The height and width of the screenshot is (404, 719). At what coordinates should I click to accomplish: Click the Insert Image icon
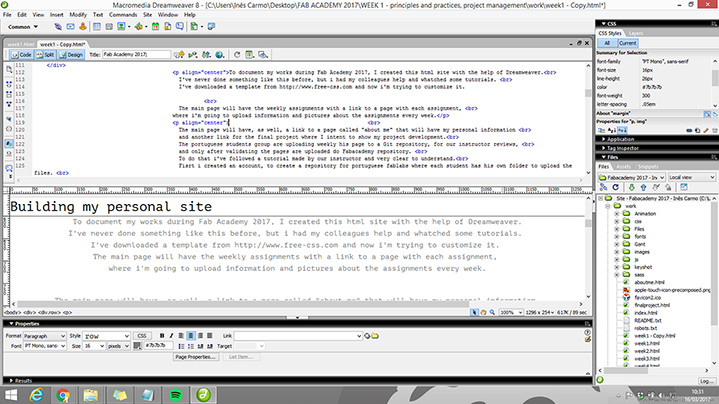[x=121, y=27]
